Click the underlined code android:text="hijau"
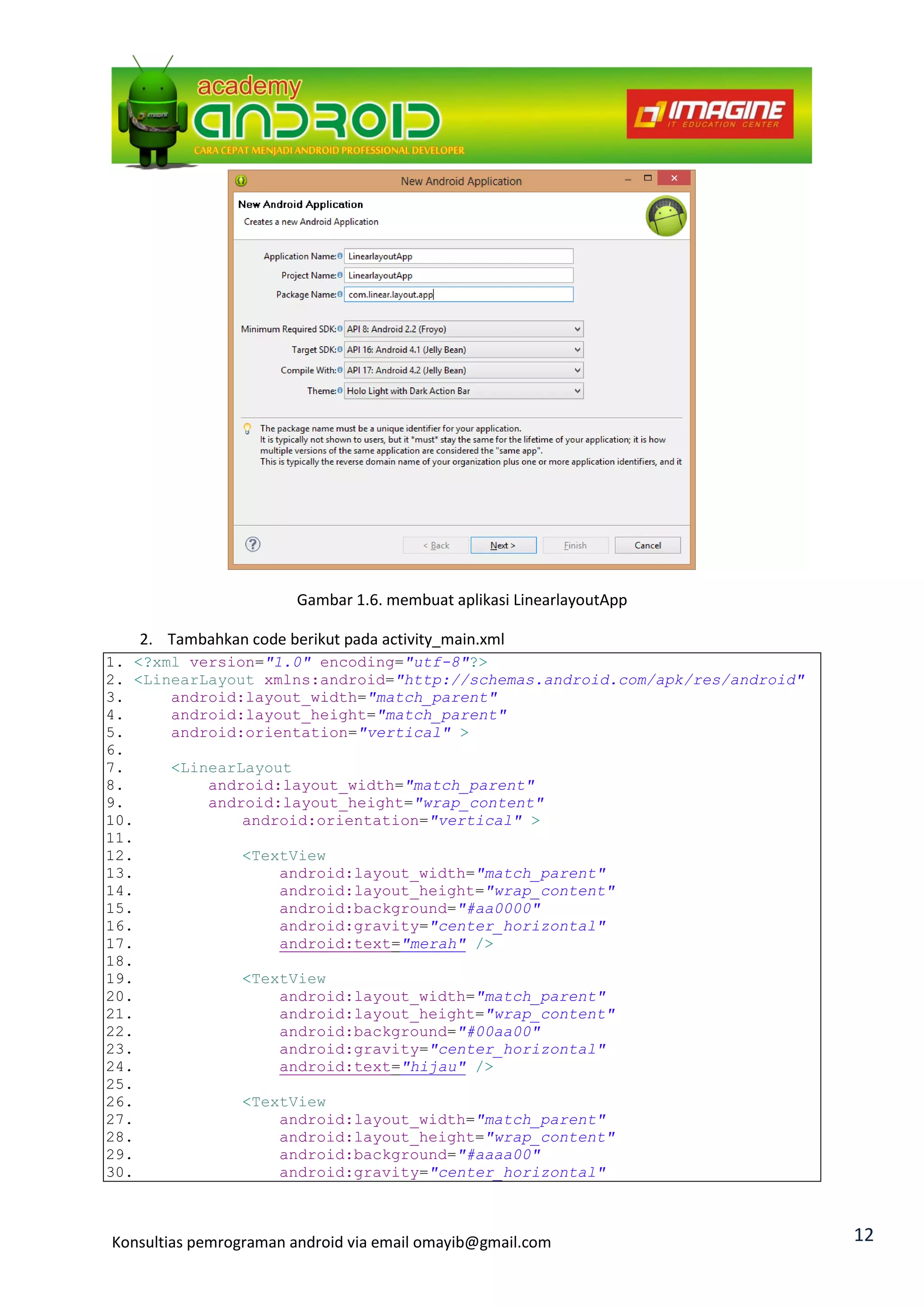The height and width of the screenshot is (1307, 924). coord(373,1067)
